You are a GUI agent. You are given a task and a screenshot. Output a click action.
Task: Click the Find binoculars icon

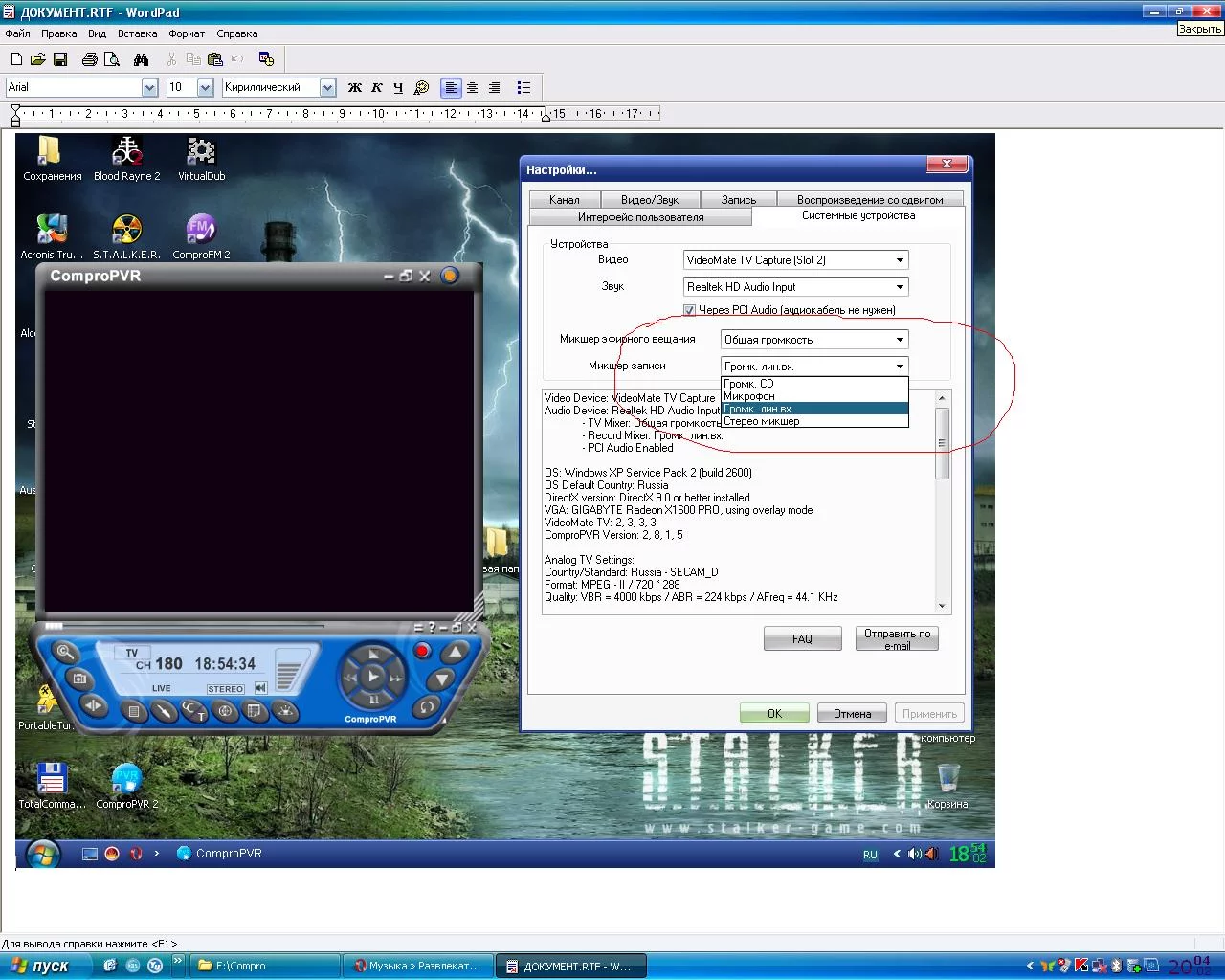coord(142,59)
